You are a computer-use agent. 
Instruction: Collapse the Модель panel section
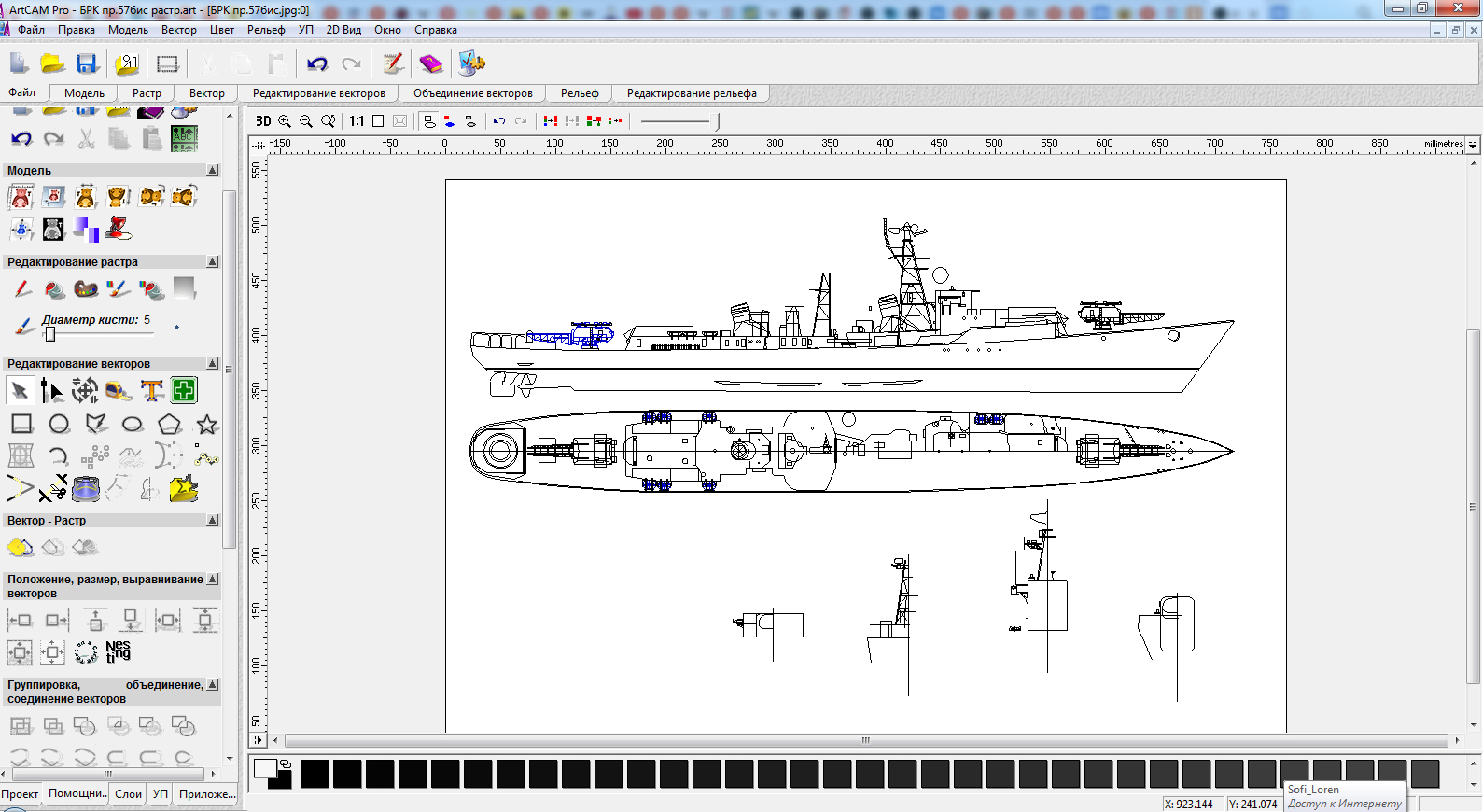point(213,171)
